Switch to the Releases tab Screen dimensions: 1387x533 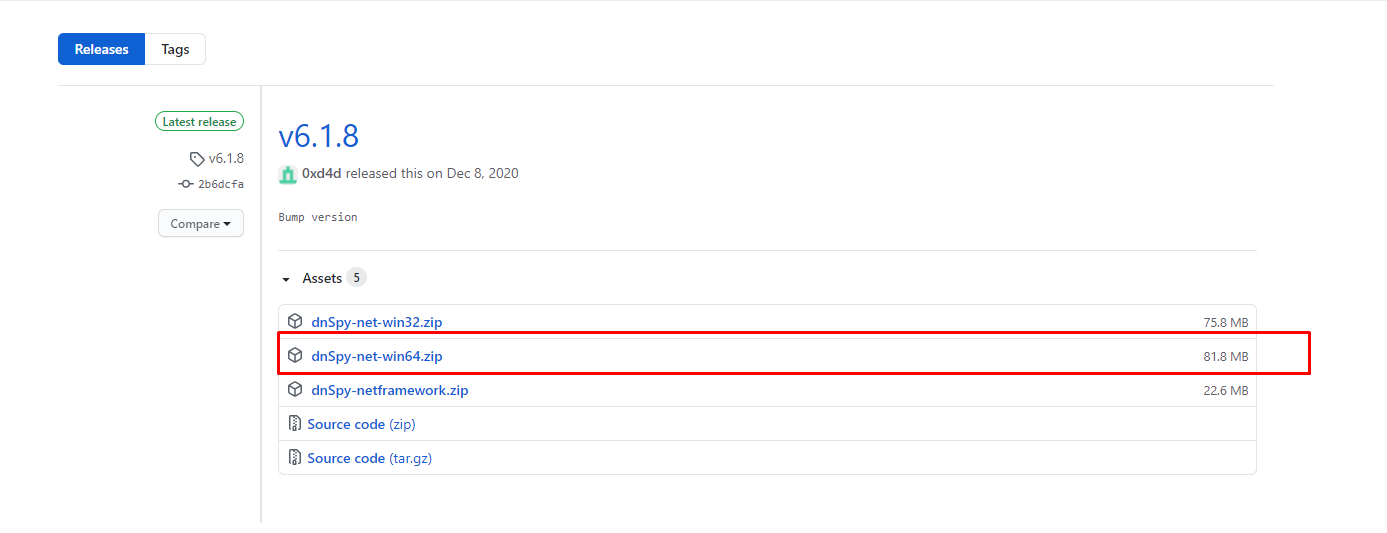click(102, 49)
